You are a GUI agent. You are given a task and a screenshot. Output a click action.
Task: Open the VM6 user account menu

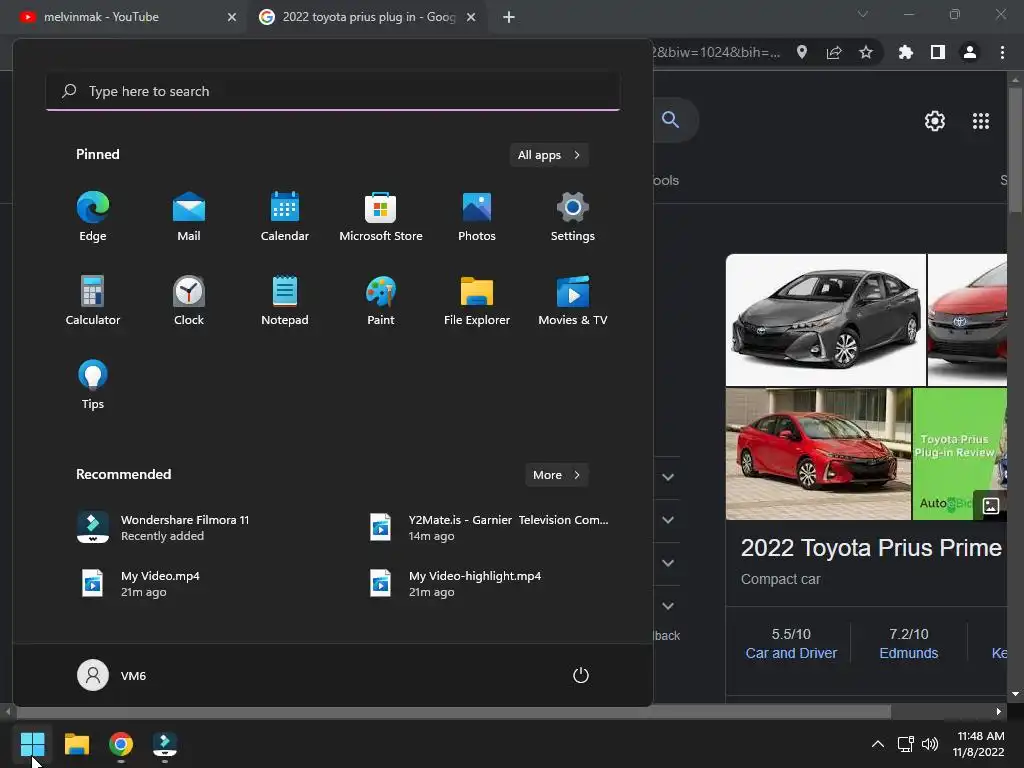pos(112,675)
